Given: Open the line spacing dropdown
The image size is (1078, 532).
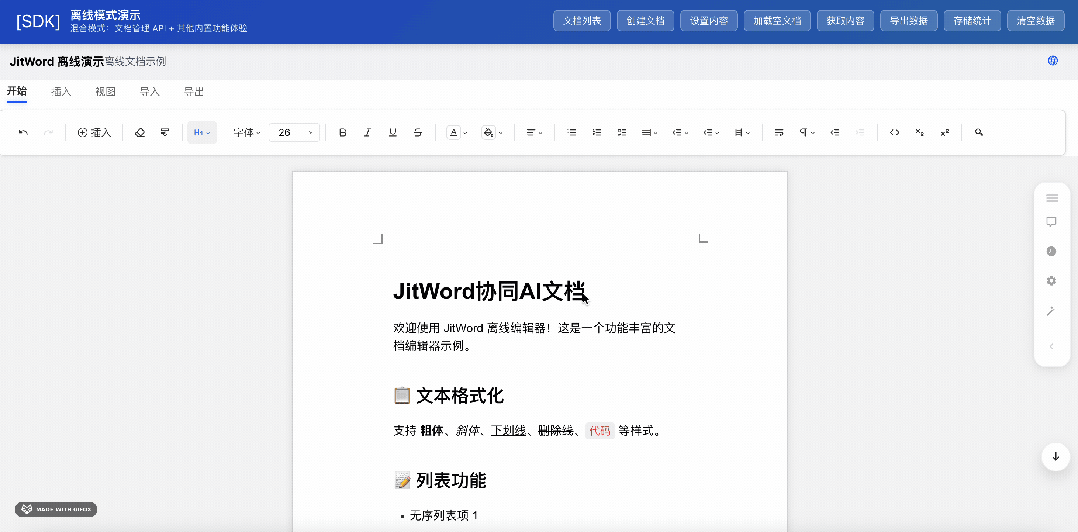Looking at the screenshot, I should tap(650, 133).
